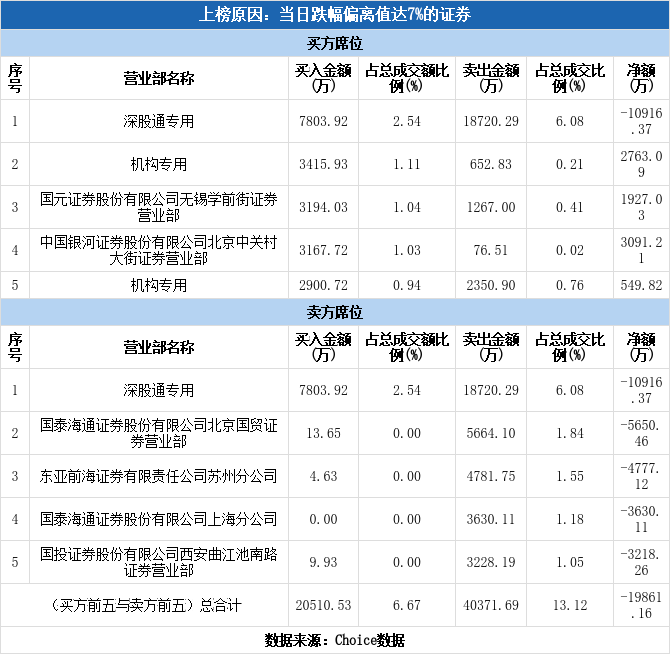Select total ratio 6.67
This screenshot has width=670, height=654.
tap(406, 605)
